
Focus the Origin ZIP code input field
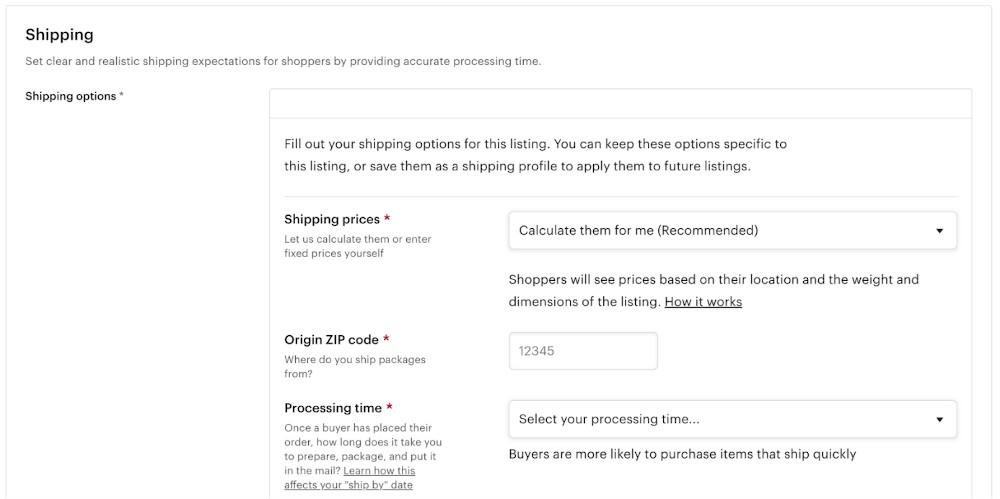pos(583,351)
